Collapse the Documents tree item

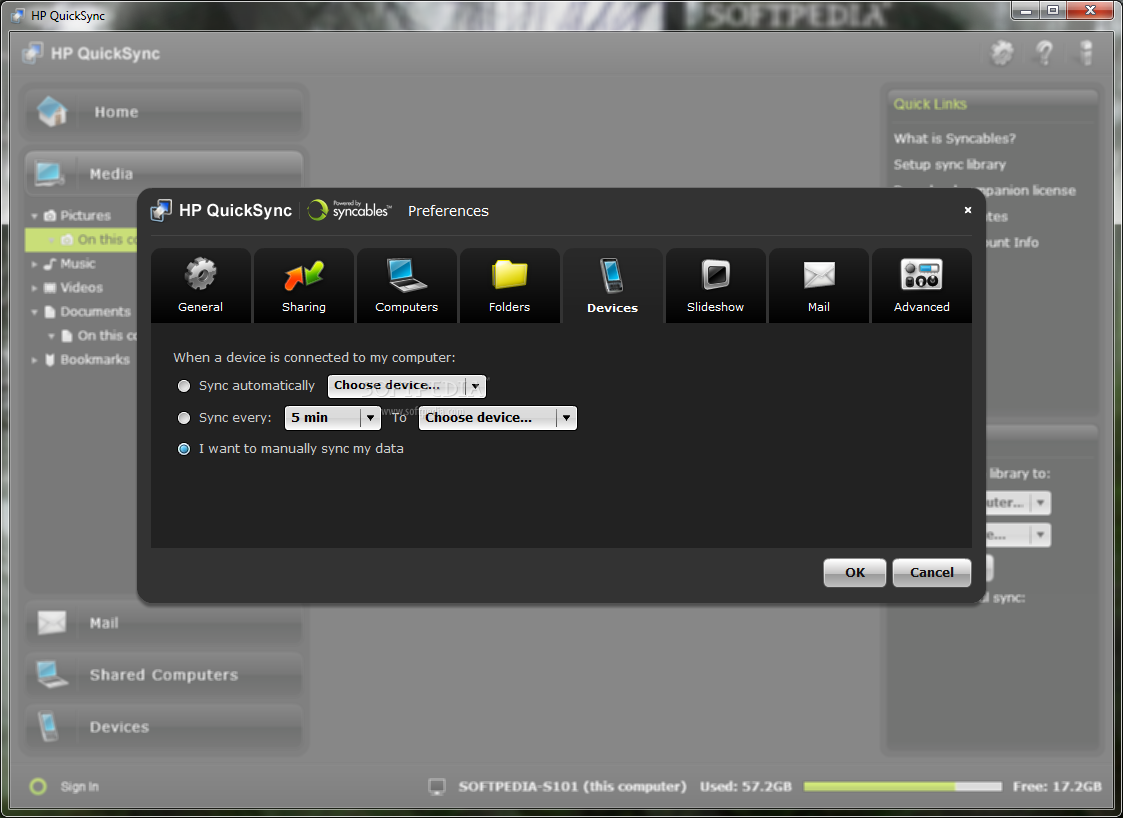[x=34, y=312]
